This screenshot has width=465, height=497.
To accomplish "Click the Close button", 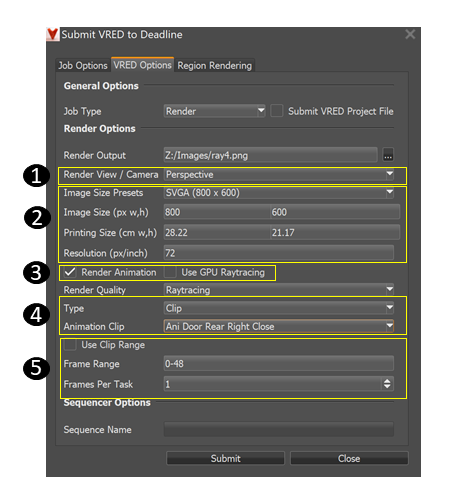I will click(349, 458).
